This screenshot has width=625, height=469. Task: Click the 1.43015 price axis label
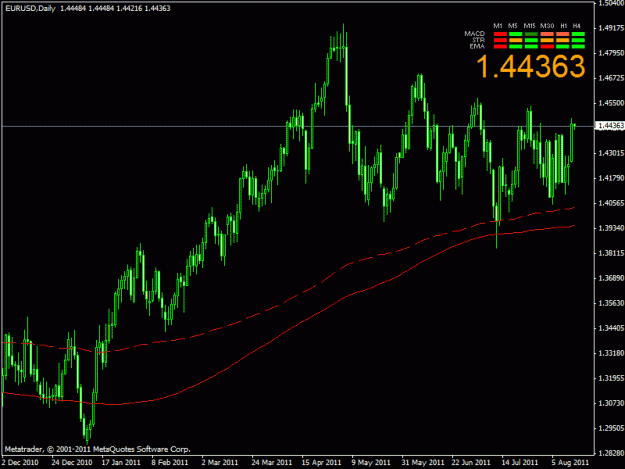click(x=611, y=153)
